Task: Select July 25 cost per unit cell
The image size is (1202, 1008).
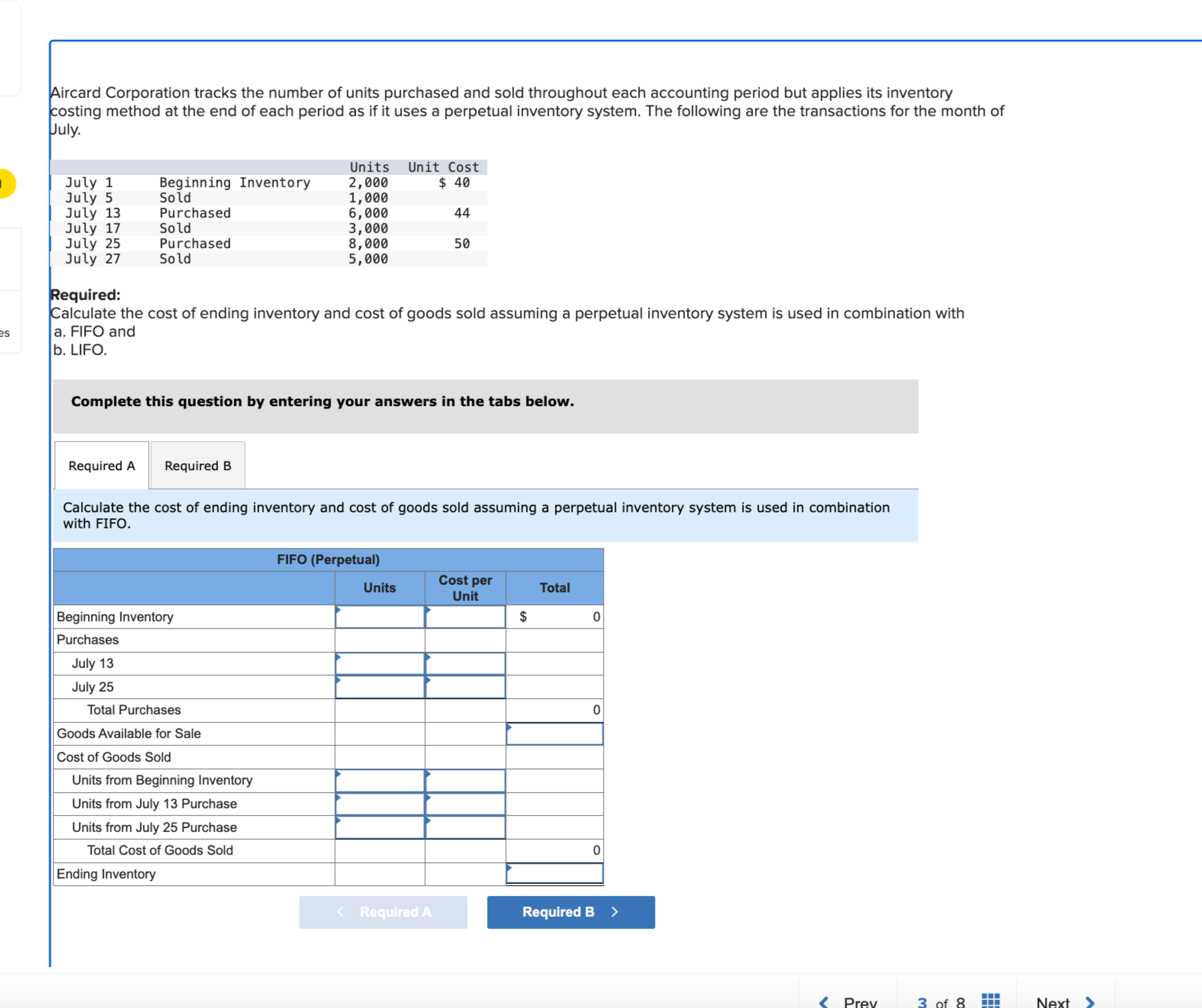Action: click(x=465, y=687)
